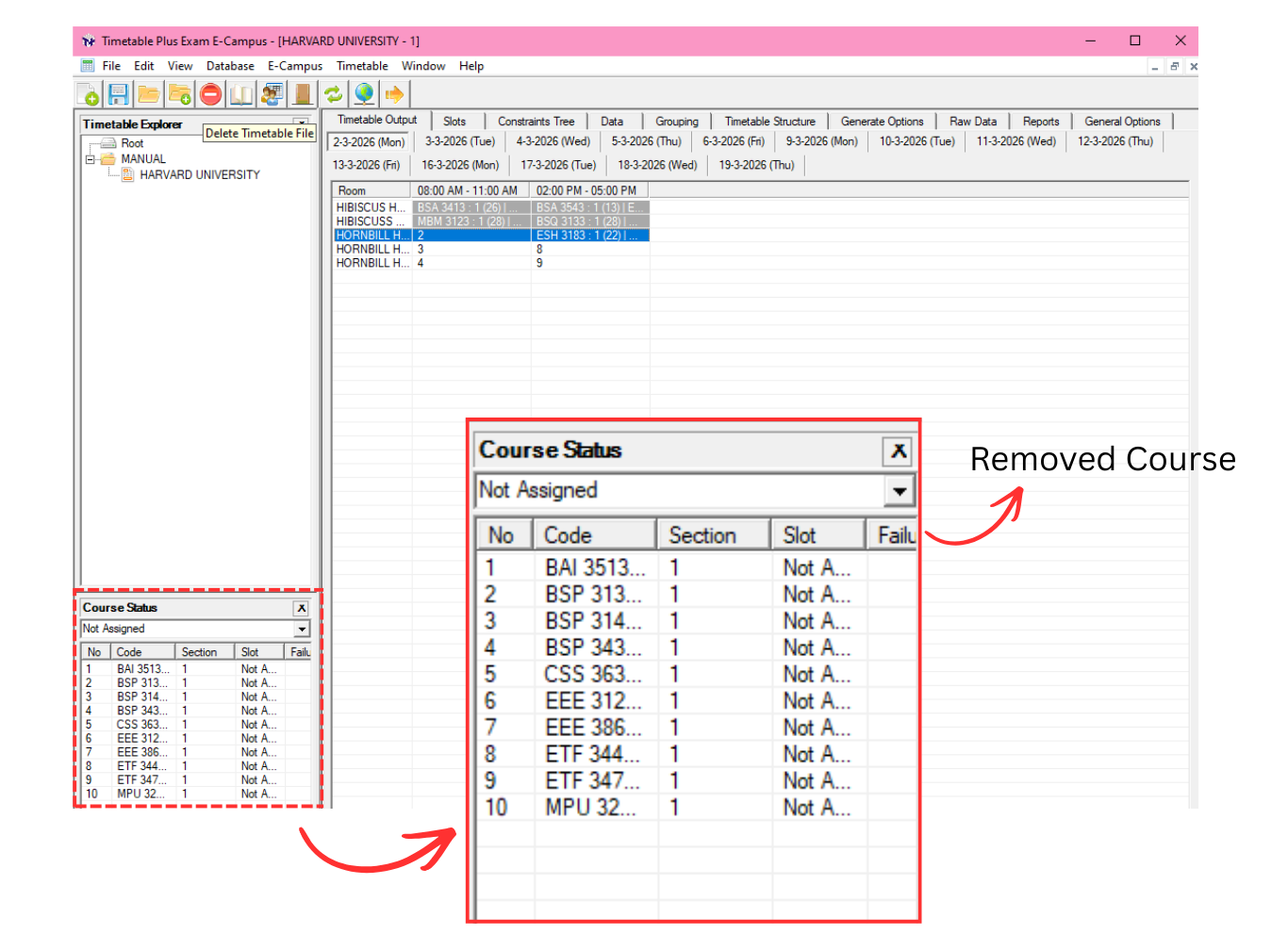Open the Reports tab
1288x934 pixels.
1041,122
